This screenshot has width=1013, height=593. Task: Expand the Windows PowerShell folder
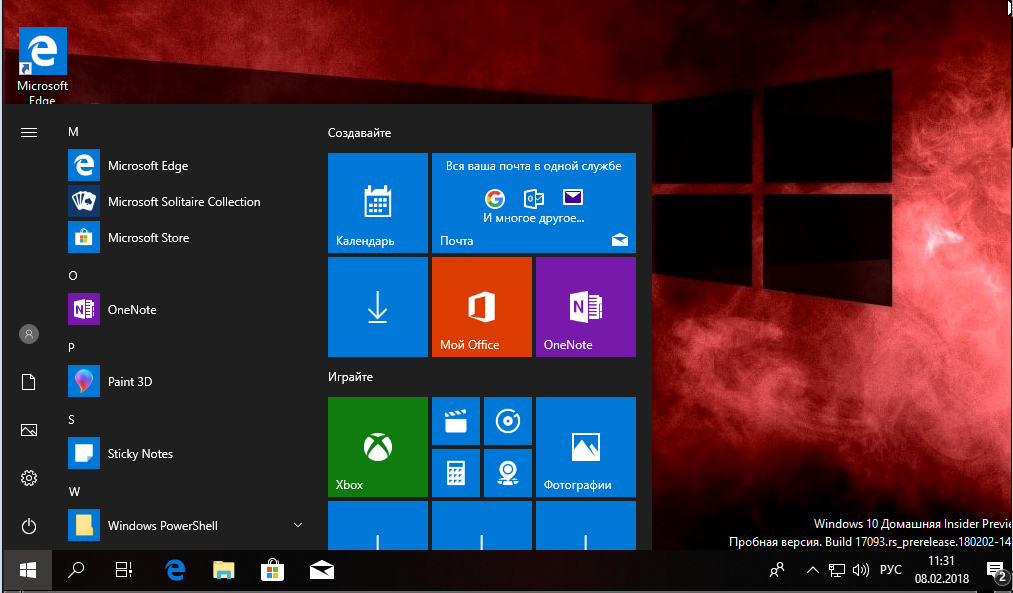297,525
